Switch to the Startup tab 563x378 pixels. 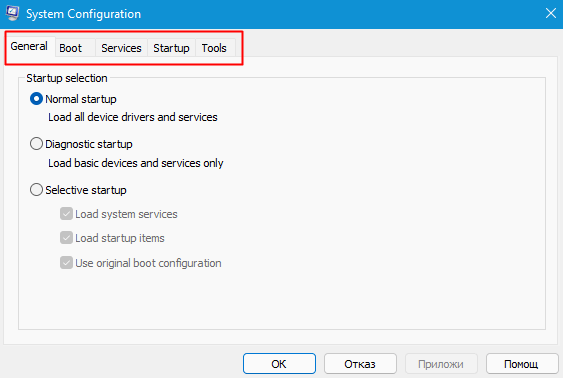[x=171, y=48]
